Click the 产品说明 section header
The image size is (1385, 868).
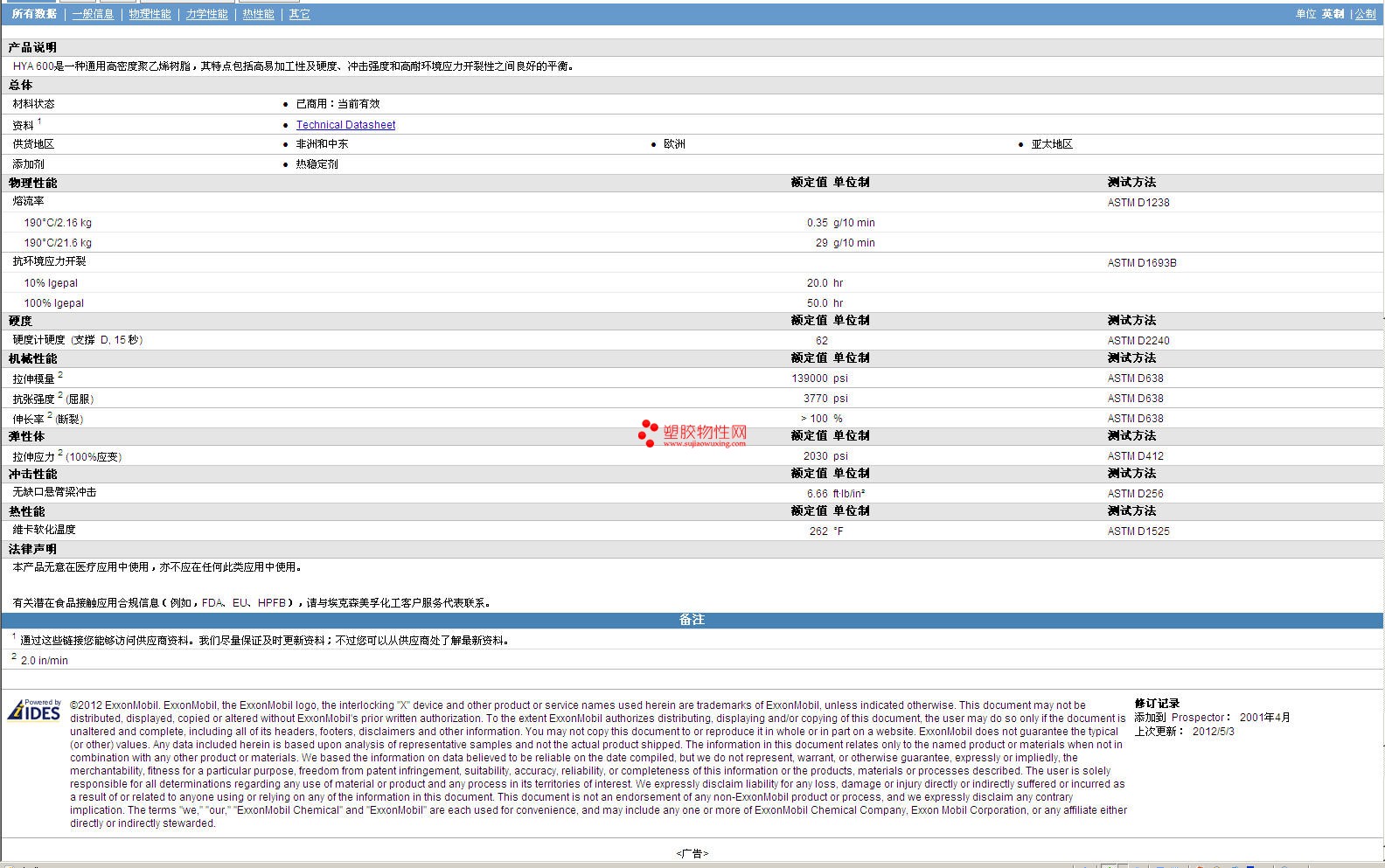tap(32, 47)
